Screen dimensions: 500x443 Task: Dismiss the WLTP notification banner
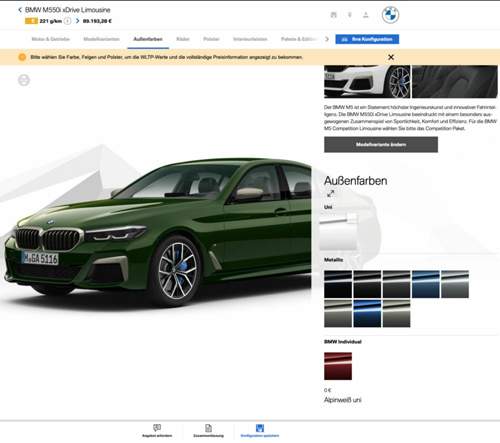click(x=391, y=57)
